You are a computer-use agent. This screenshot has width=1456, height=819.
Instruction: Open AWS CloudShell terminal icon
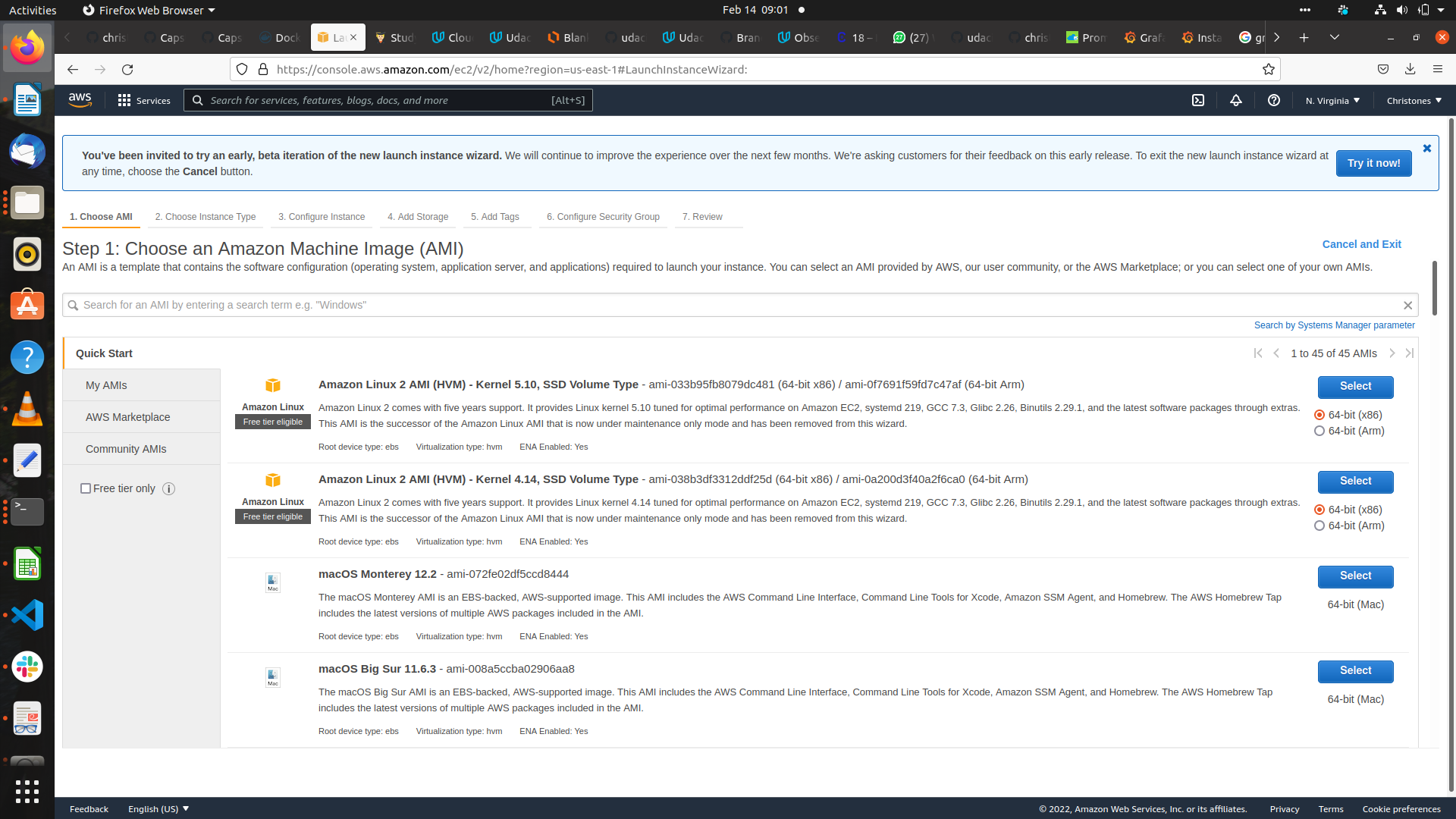click(x=1198, y=100)
